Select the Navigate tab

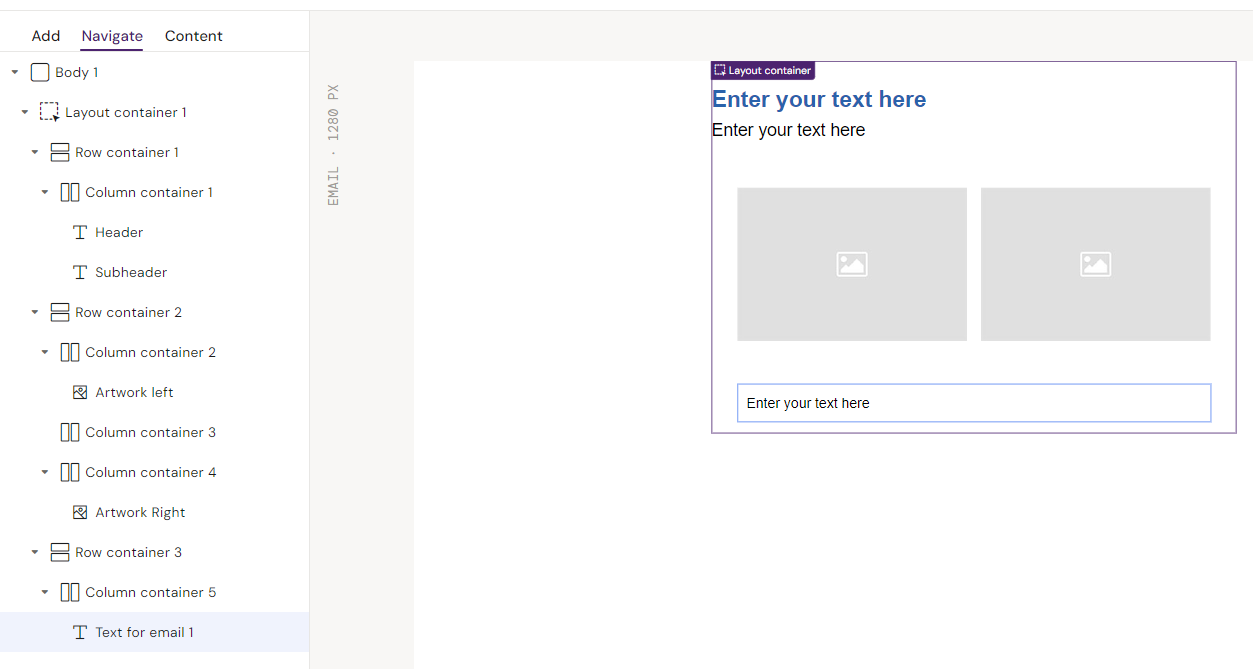click(x=112, y=36)
